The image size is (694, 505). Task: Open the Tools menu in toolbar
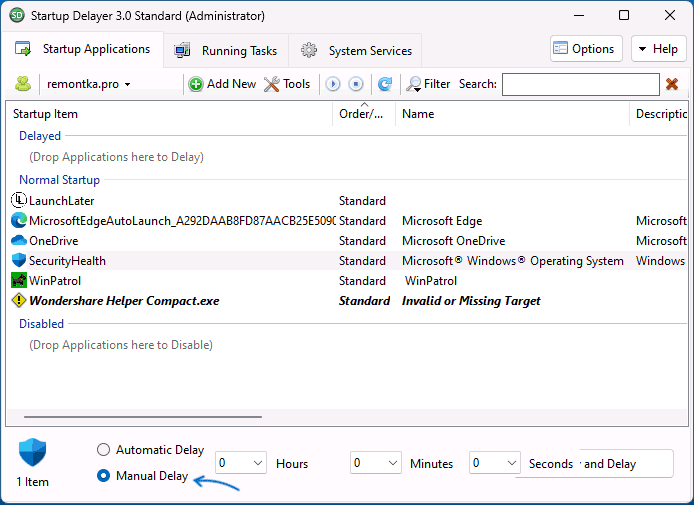[287, 84]
